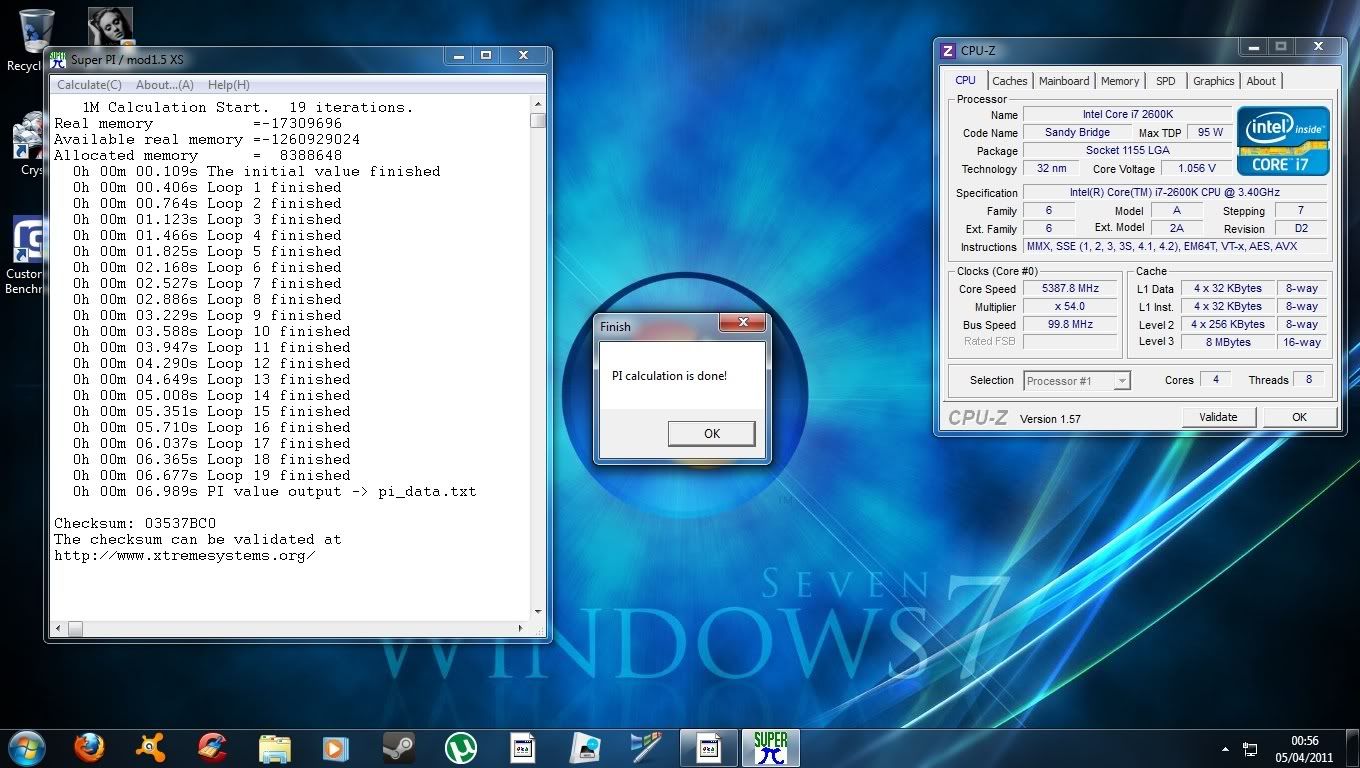Click the Threads value '8'
1360x768 pixels.
[1308, 380]
